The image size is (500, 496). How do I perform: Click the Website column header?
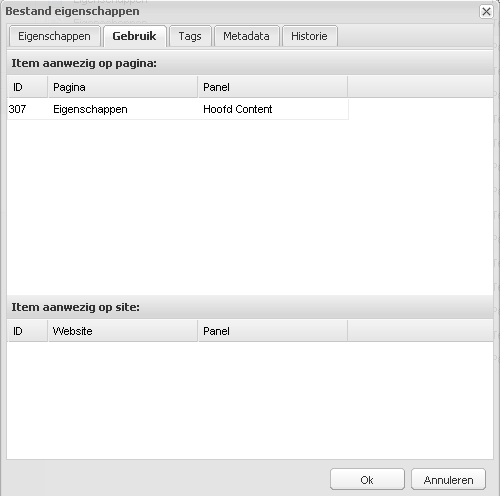click(x=123, y=331)
